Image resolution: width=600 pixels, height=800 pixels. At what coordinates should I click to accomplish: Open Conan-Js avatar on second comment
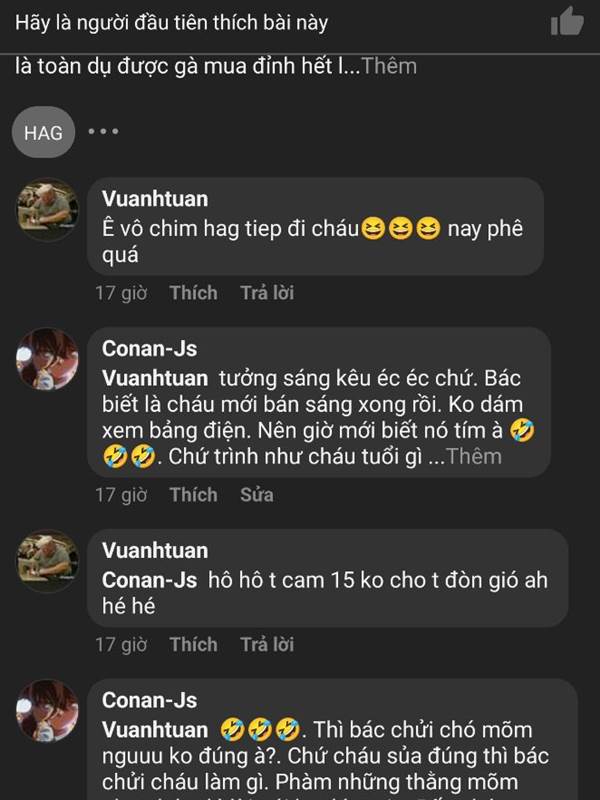coord(48,359)
